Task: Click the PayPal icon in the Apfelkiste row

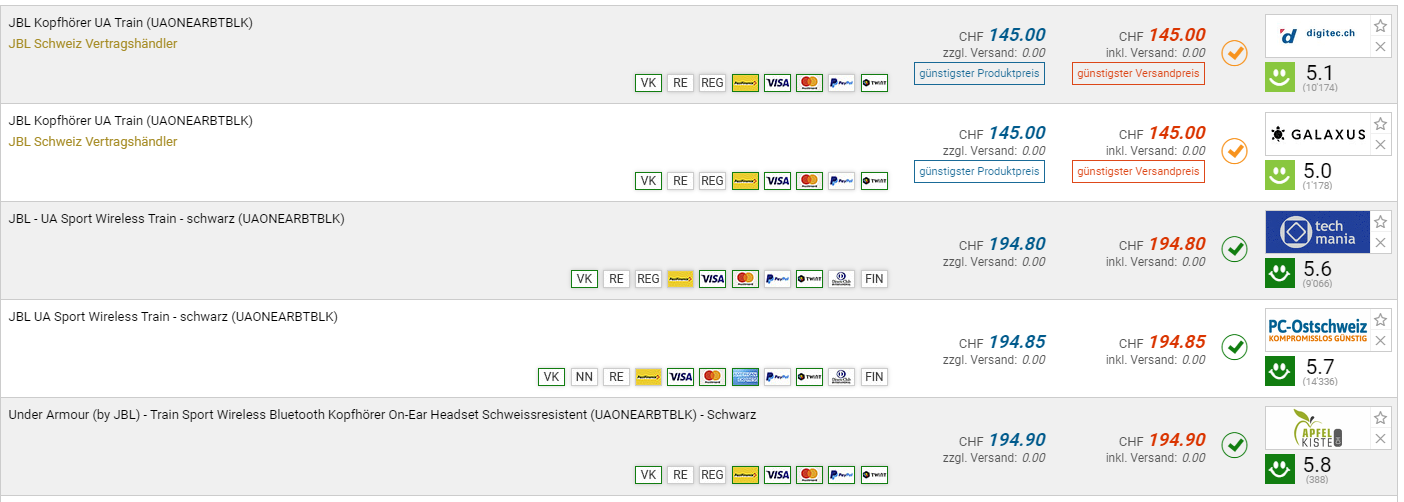Action: (x=841, y=475)
